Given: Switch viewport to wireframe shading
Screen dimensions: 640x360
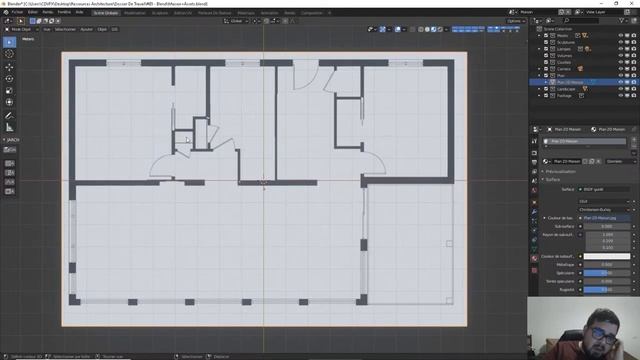Looking at the screenshot, I should (x=421, y=29).
